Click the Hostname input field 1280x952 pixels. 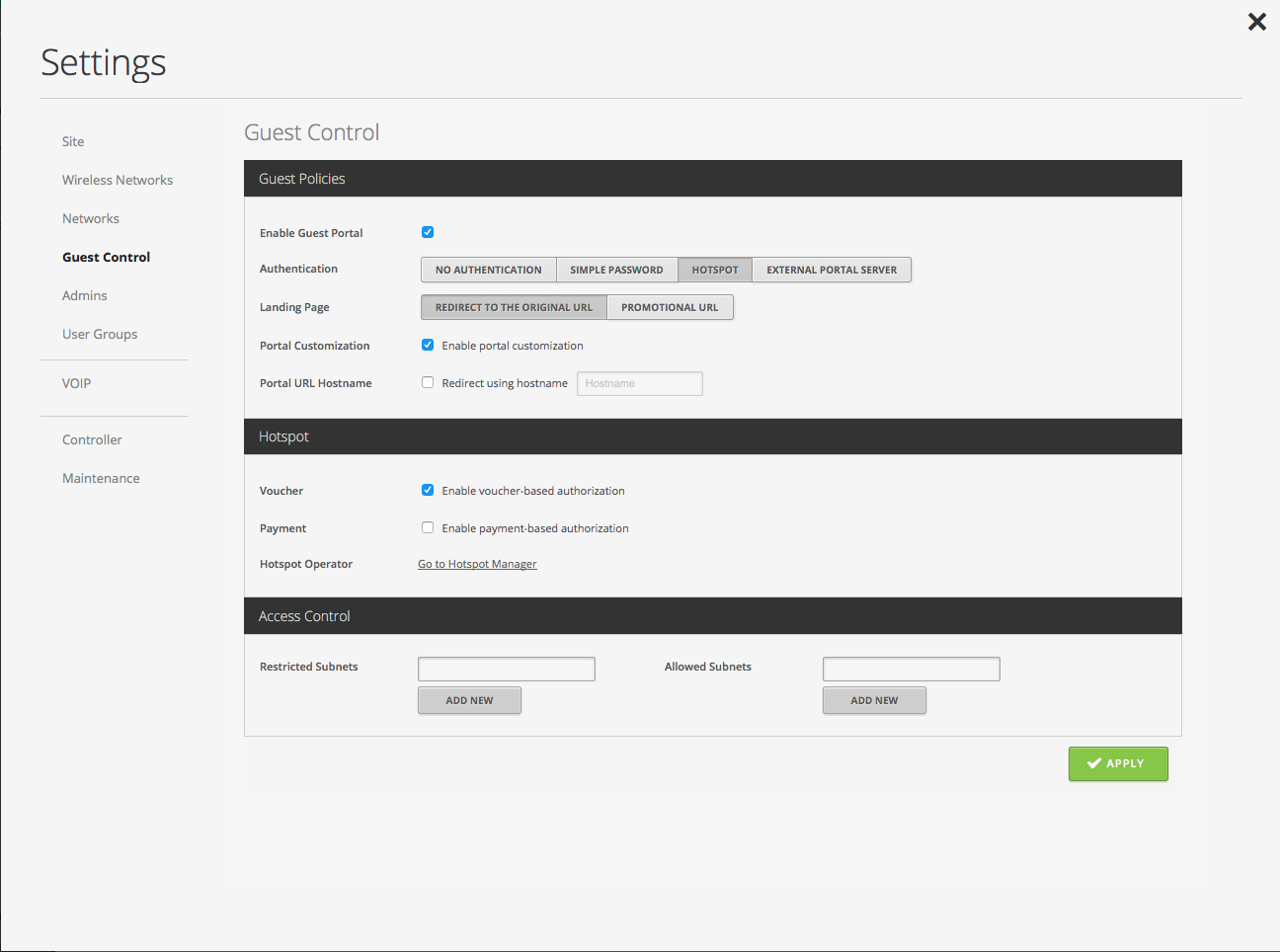(640, 383)
